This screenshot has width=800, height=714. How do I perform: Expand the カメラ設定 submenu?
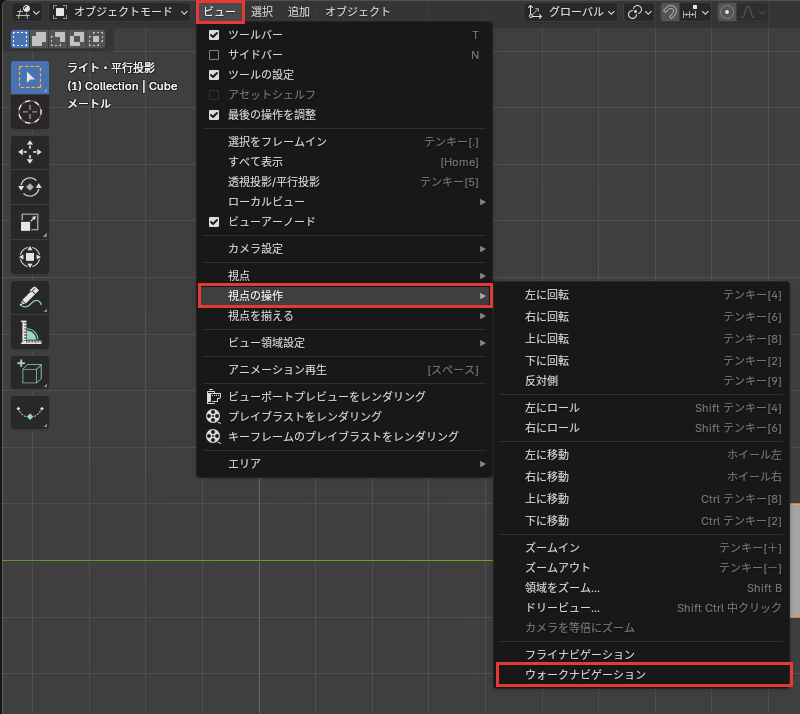344,249
